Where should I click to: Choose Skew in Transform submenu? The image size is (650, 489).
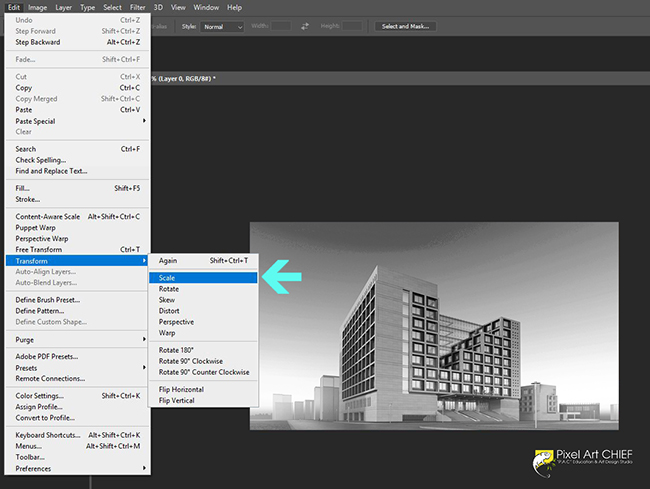(x=203, y=300)
